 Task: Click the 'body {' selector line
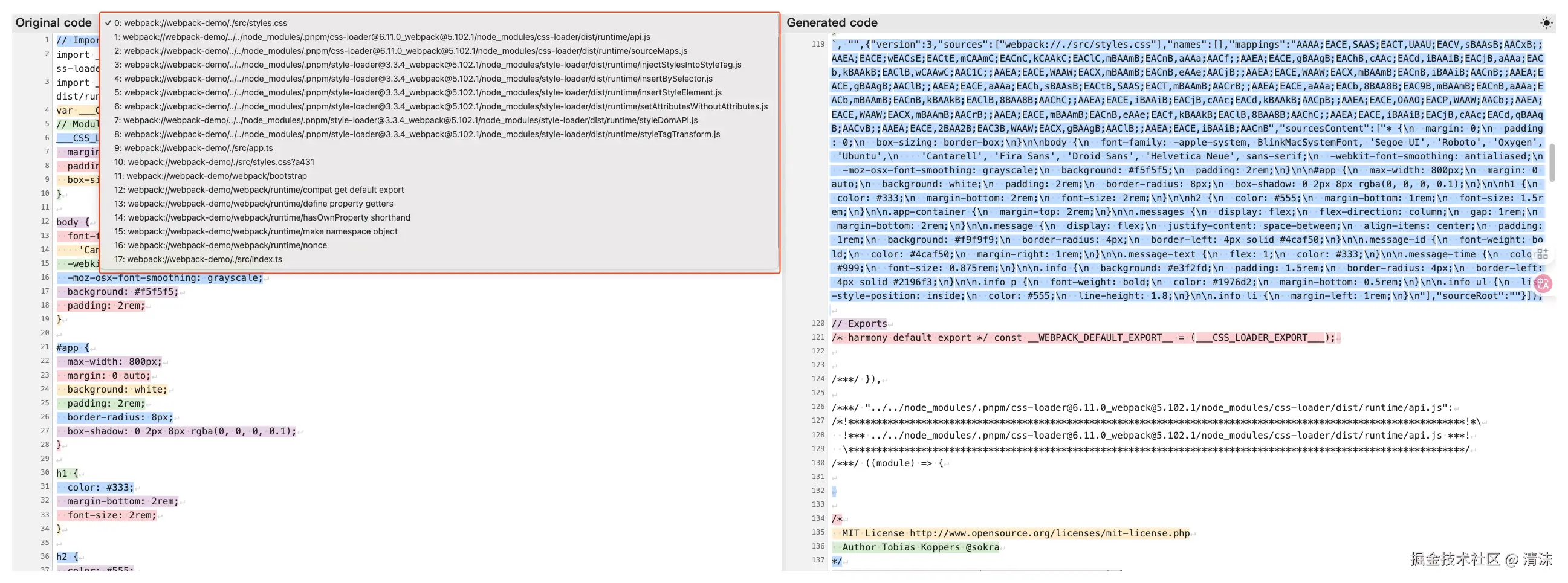73,222
